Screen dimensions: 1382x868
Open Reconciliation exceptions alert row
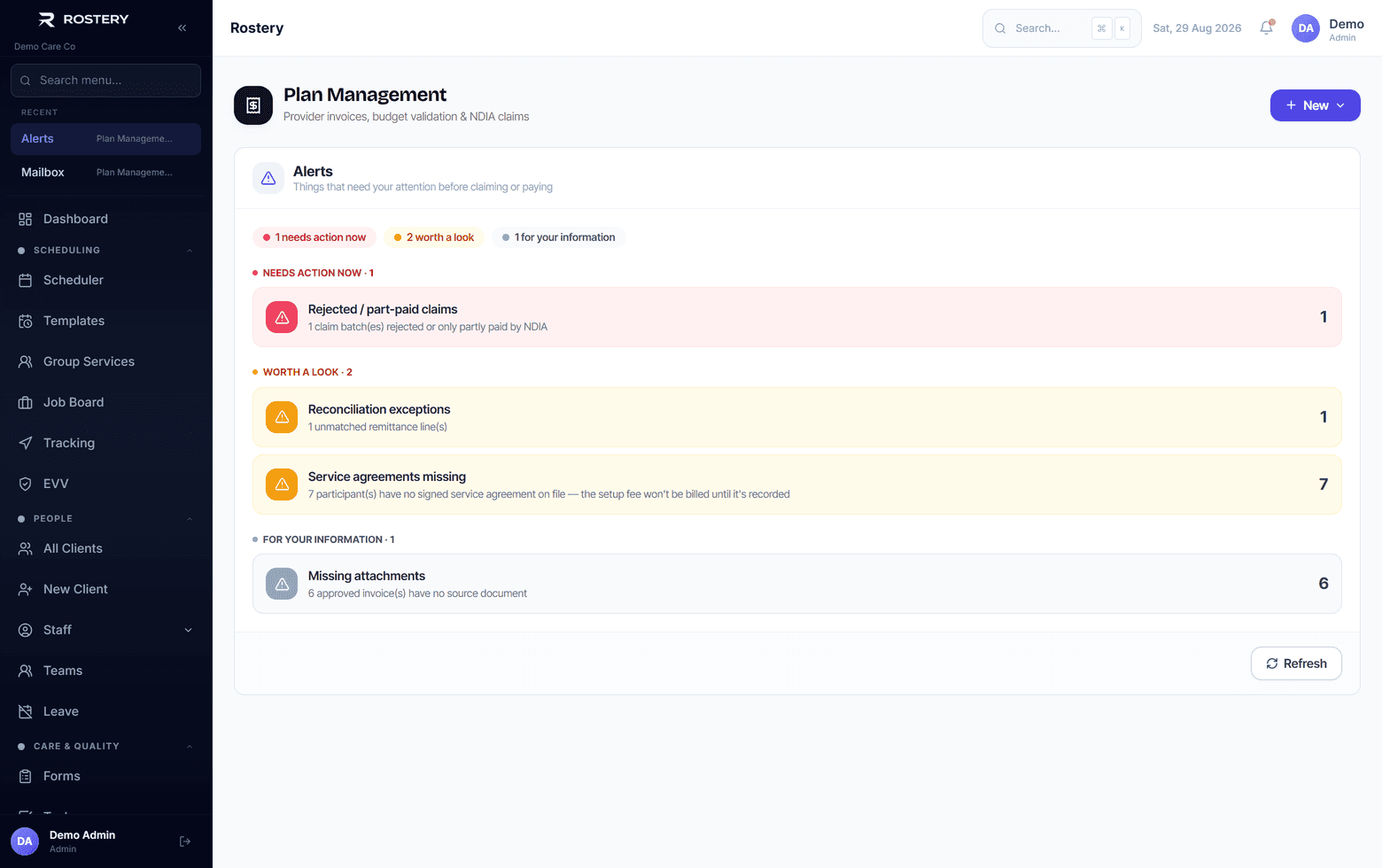point(797,417)
